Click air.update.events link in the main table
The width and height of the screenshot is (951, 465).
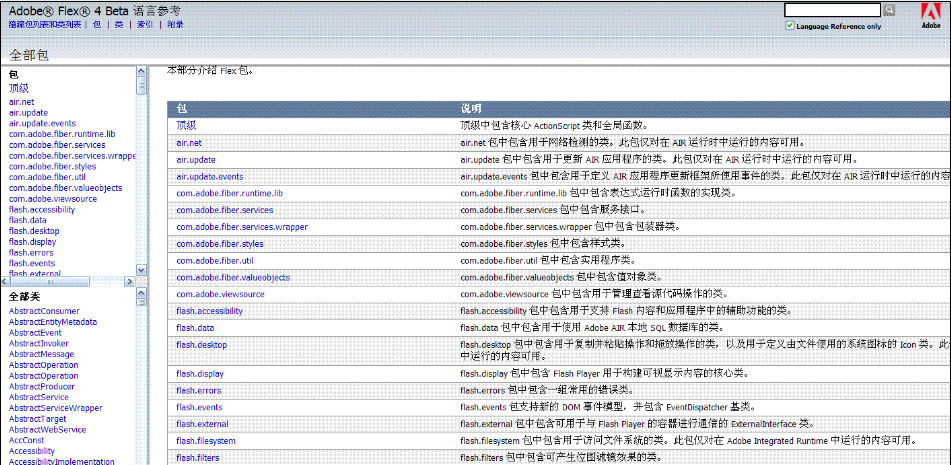coord(210,176)
